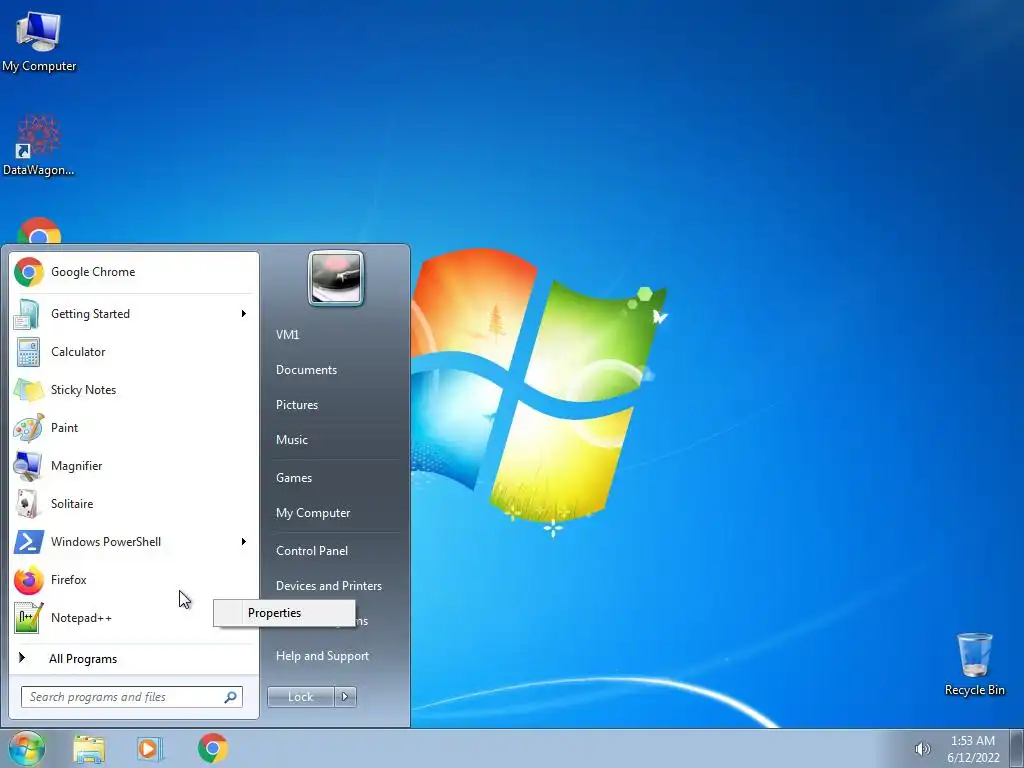1024x768 pixels.
Task: Click the Lock button
Action: [301, 697]
